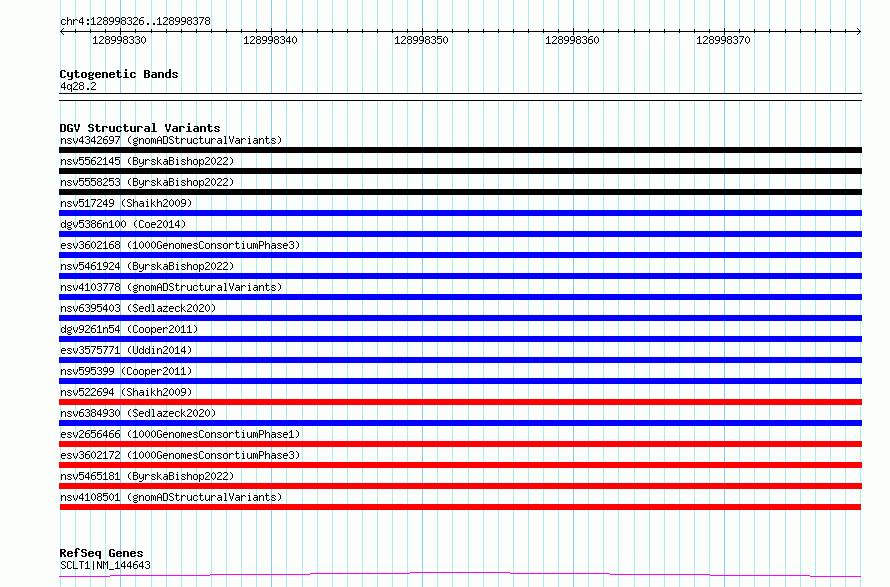Select the DGV Structural Variants track title
890x587 pixels.
(140, 128)
